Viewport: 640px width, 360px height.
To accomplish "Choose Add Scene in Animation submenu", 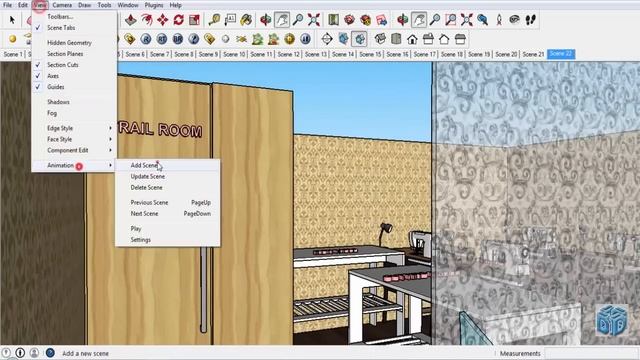I will pyautogui.click(x=168, y=165).
